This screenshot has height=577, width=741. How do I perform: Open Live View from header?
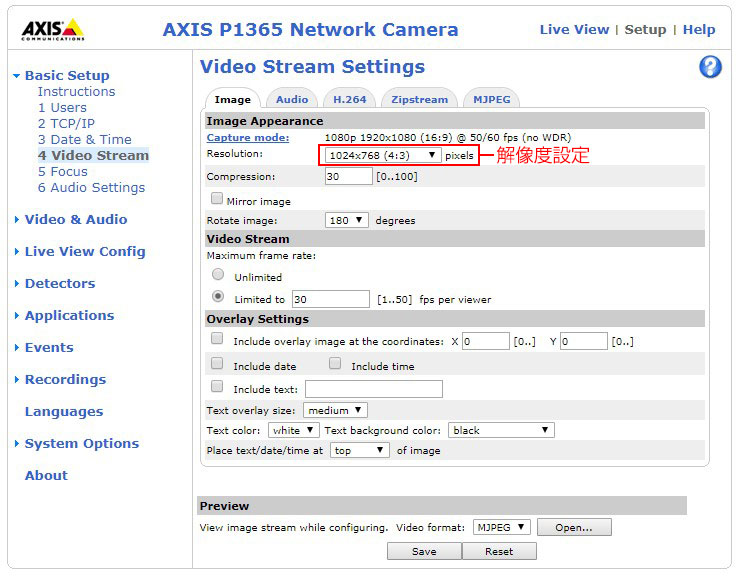[574, 29]
